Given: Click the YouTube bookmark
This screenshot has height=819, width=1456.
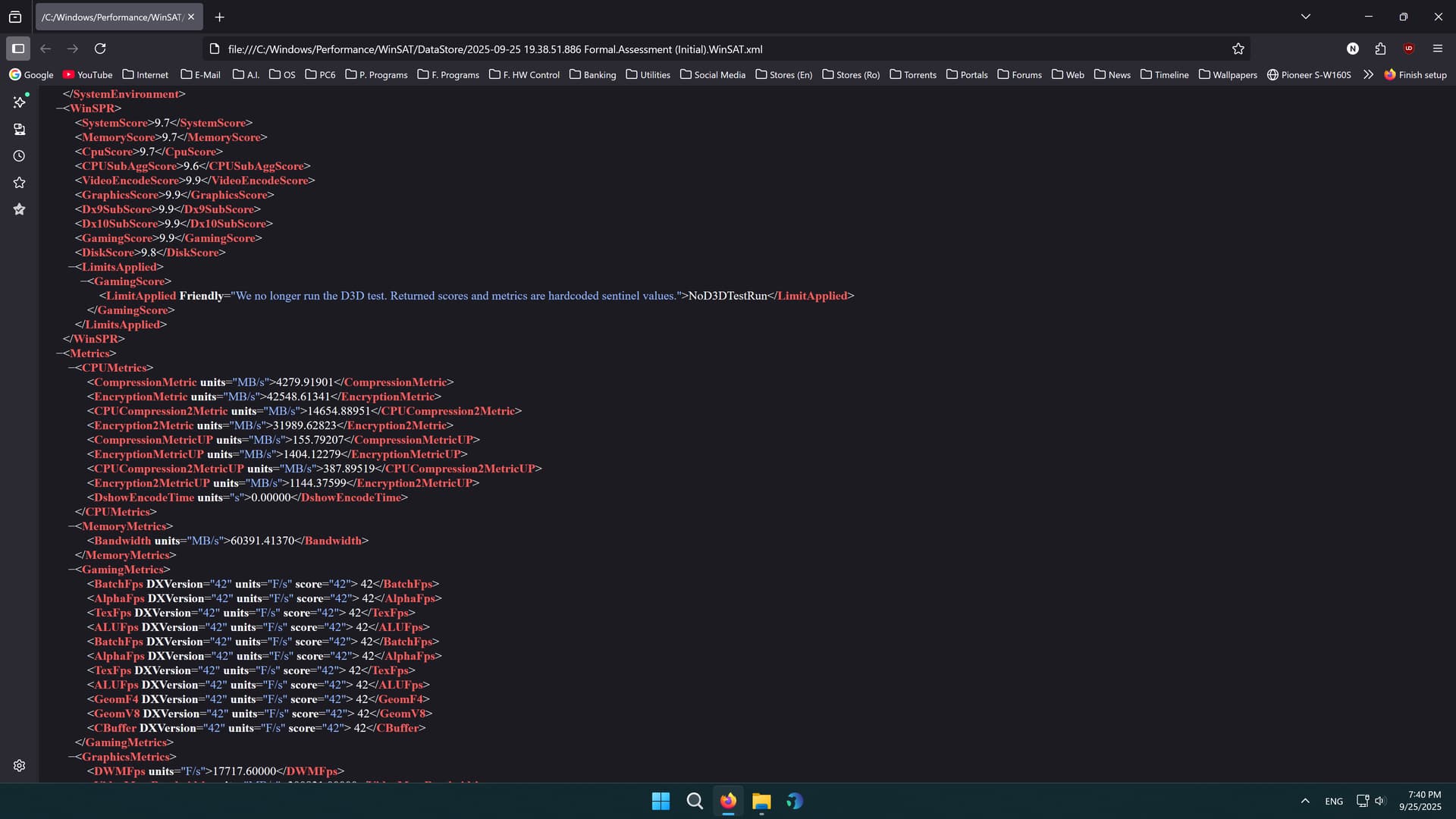Looking at the screenshot, I should [87, 74].
